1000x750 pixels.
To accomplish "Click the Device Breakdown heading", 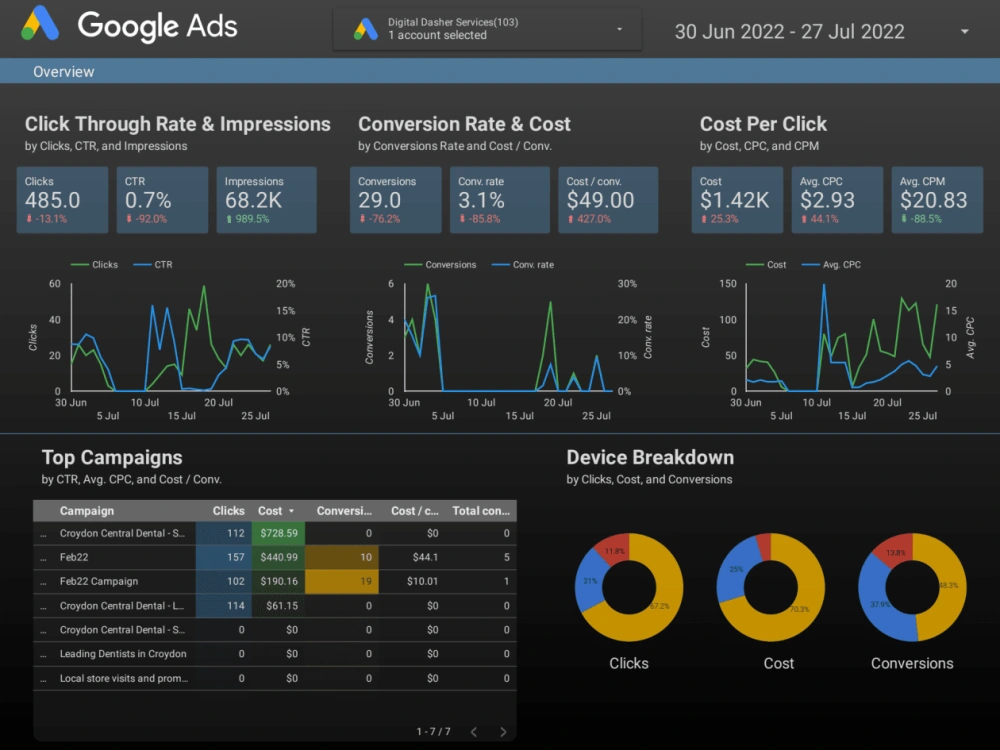I will click(x=650, y=457).
